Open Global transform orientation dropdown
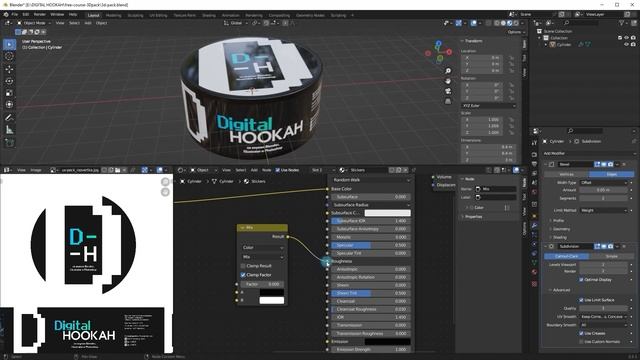Viewport: 640px width, 360px height. click(236, 23)
